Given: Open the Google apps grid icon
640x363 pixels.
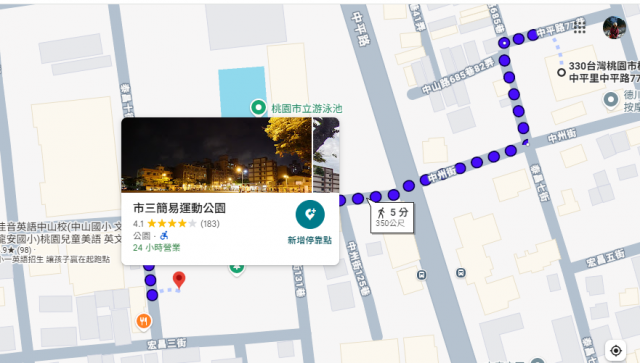Looking at the screenshot, I should 579,27.
